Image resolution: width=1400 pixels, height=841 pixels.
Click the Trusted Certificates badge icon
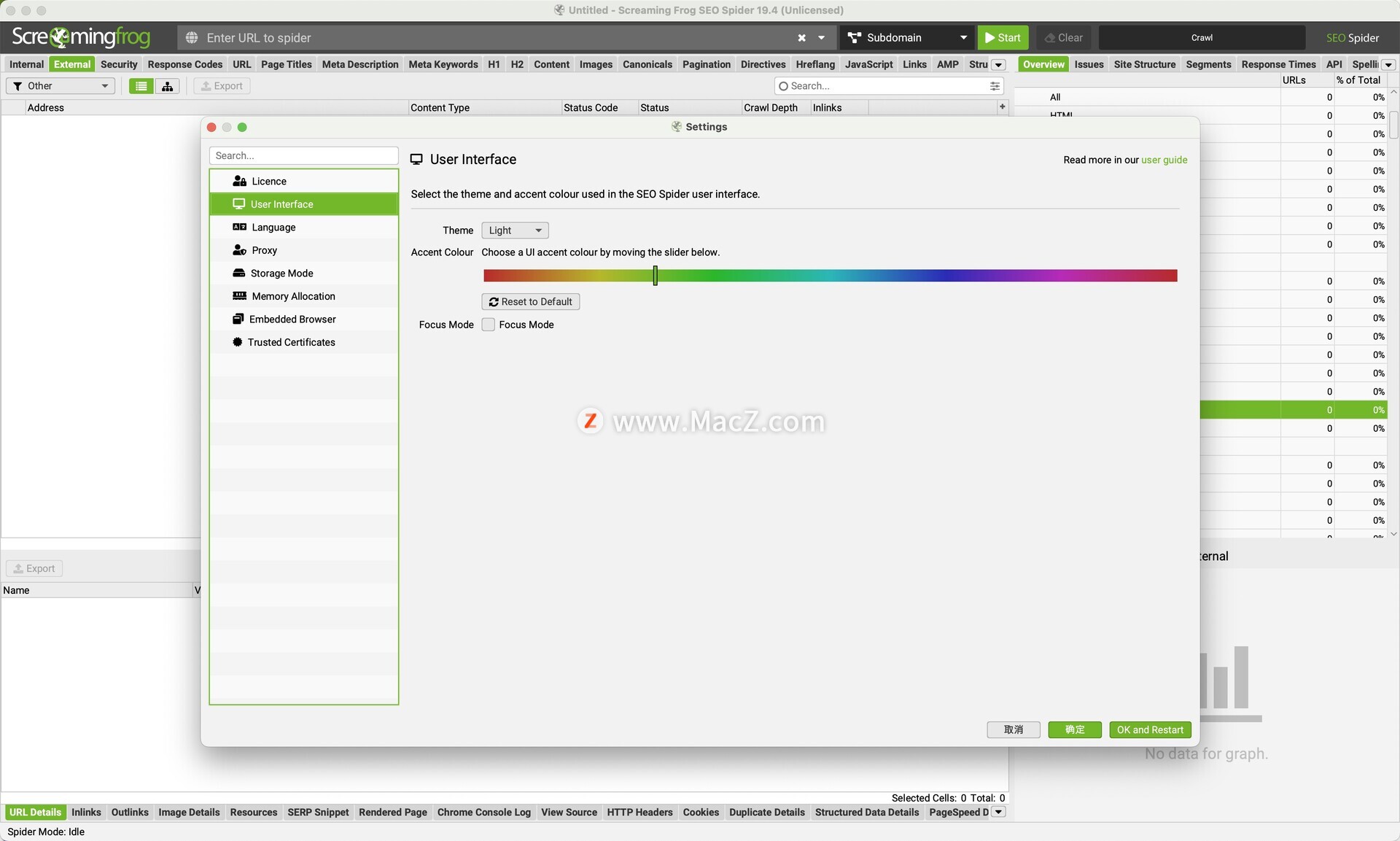click(x=237, y=342)
